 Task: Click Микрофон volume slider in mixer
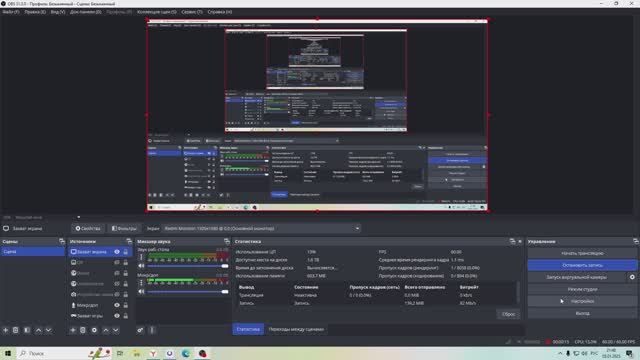(x=187, y=291)
